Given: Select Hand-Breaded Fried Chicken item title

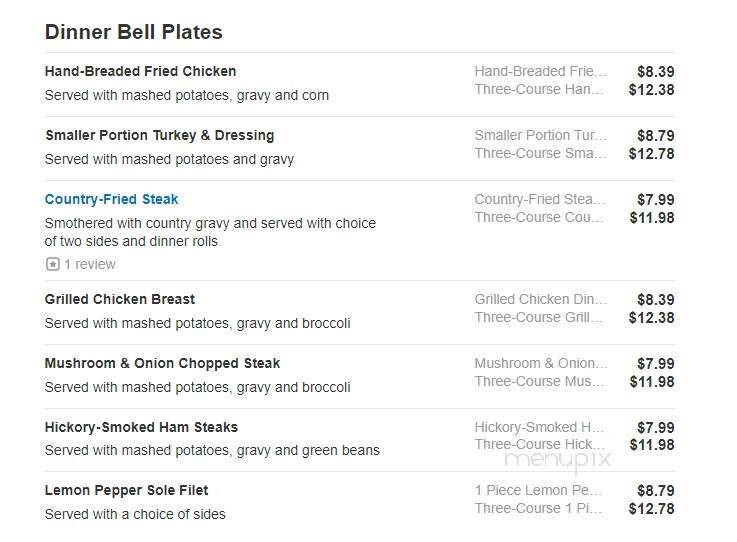Looking at the screenshot, I should [x=141, y=71].
